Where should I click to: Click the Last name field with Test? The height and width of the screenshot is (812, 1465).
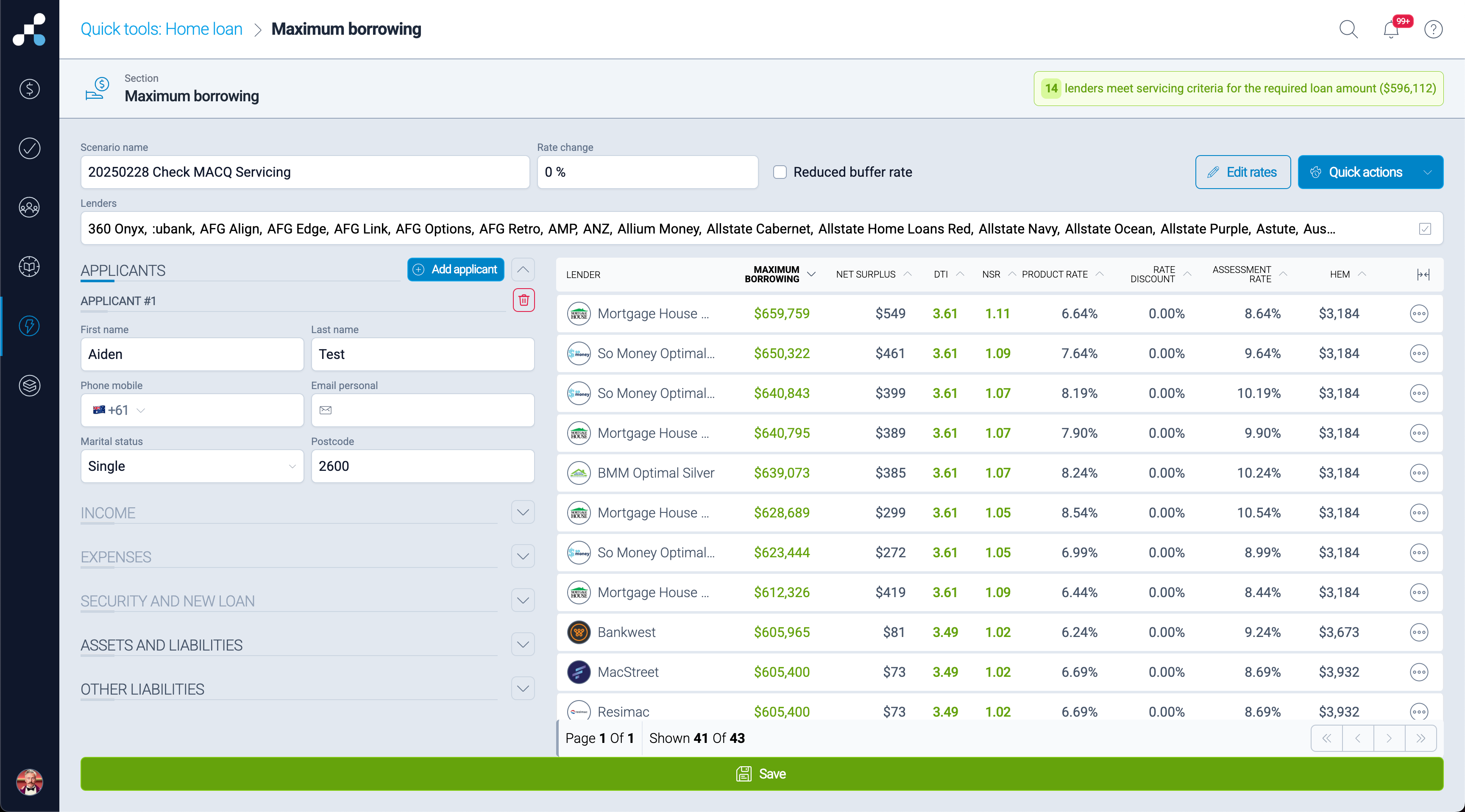point(423,354)
